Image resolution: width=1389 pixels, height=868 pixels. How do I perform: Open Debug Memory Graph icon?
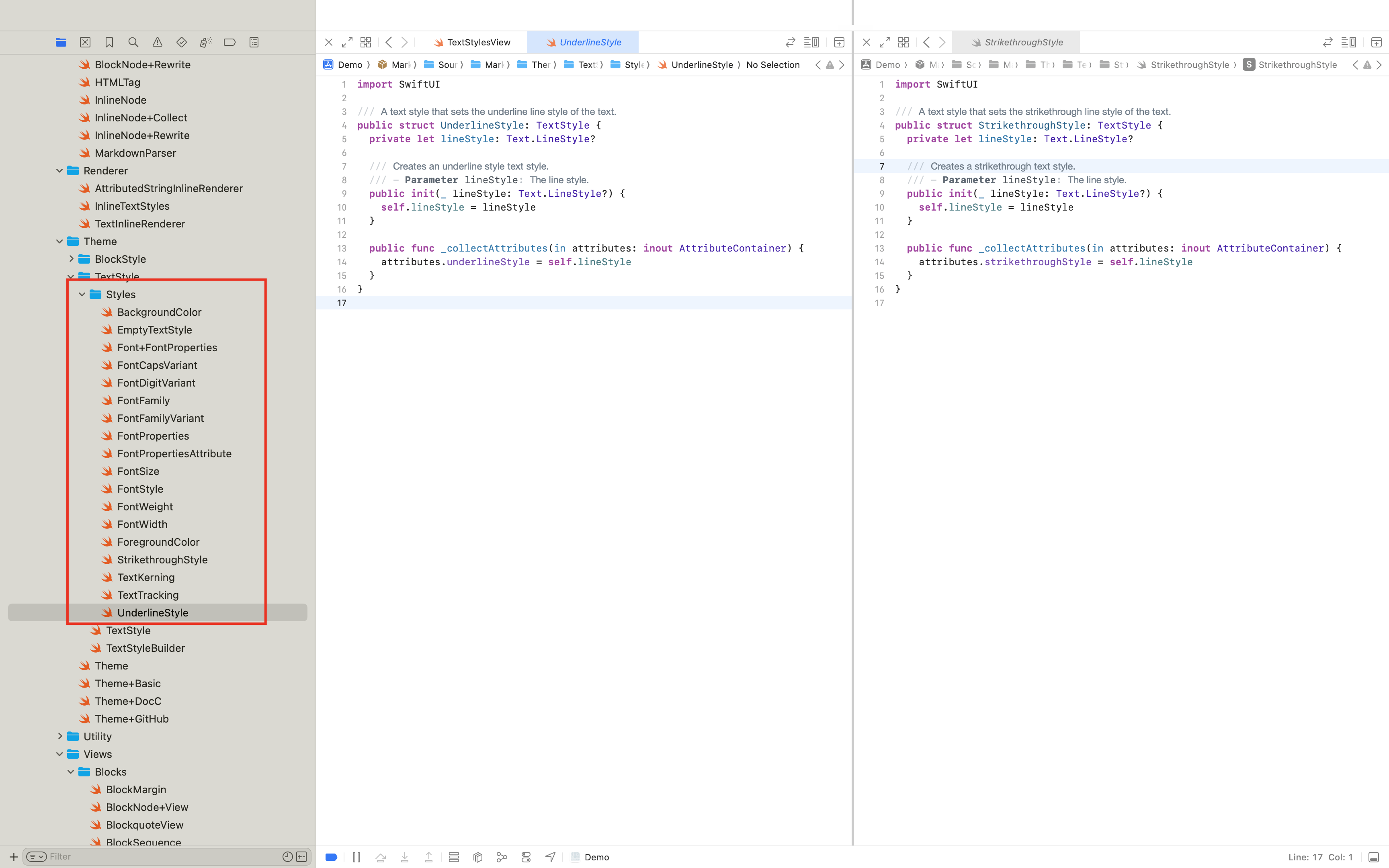pyautogui.click(x=502, y=857)
